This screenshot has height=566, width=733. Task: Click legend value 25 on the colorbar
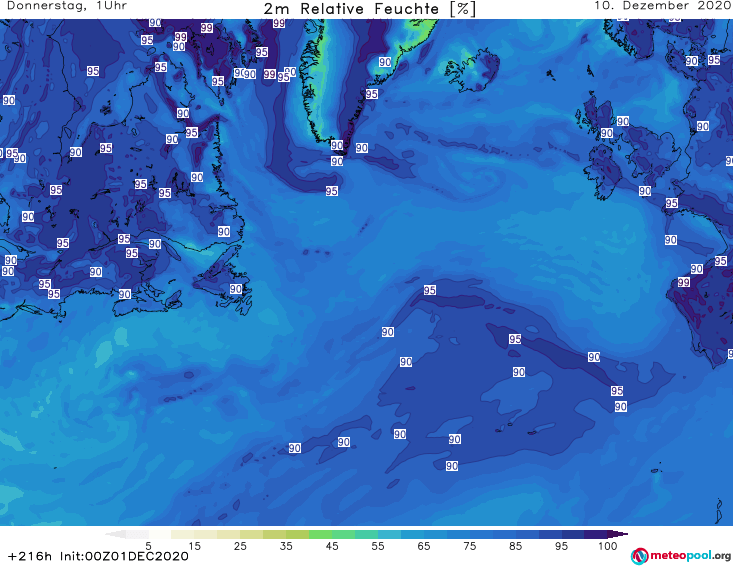pos(240,546)
